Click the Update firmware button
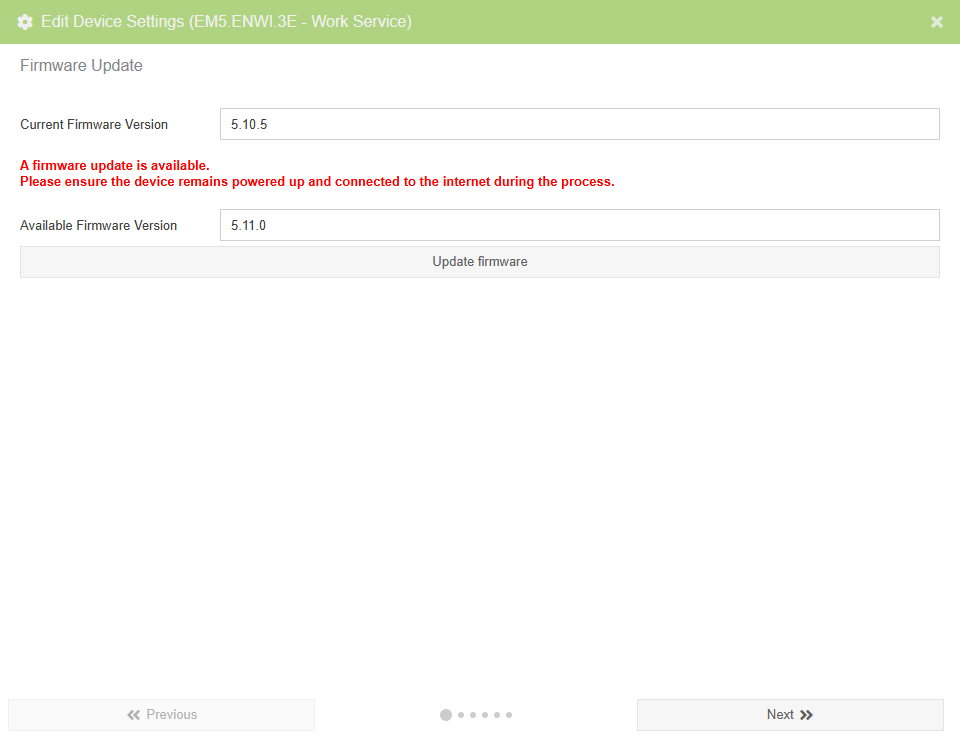This screenshot has width=960, height=737. coord(479,261)
